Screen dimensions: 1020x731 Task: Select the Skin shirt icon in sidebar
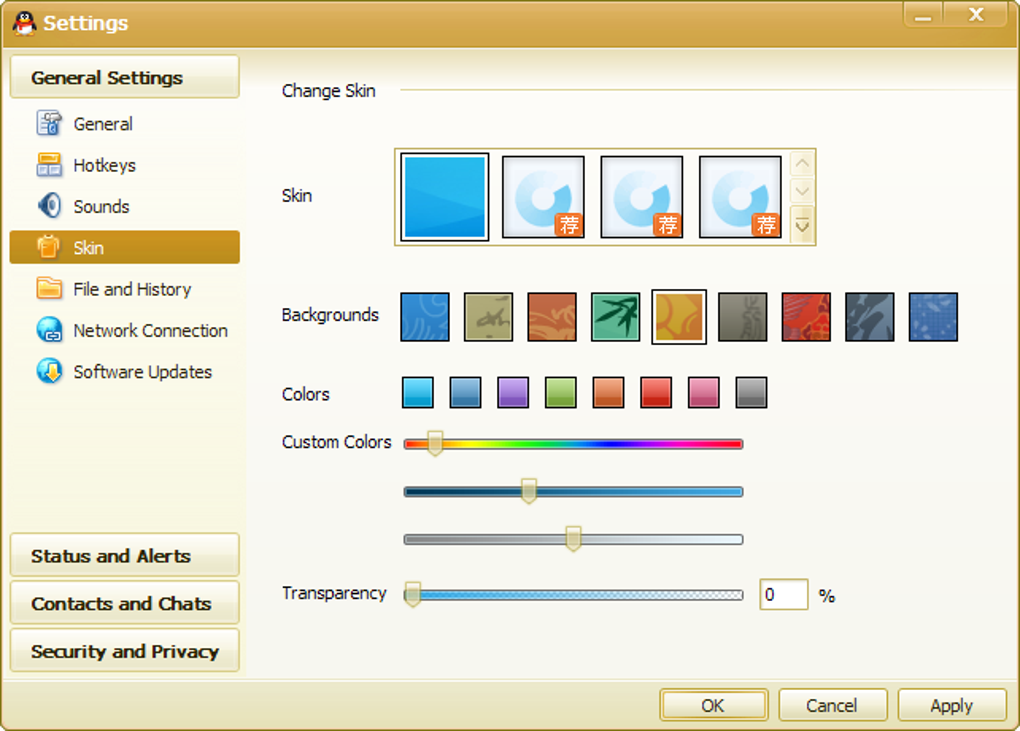click(49, 247)
